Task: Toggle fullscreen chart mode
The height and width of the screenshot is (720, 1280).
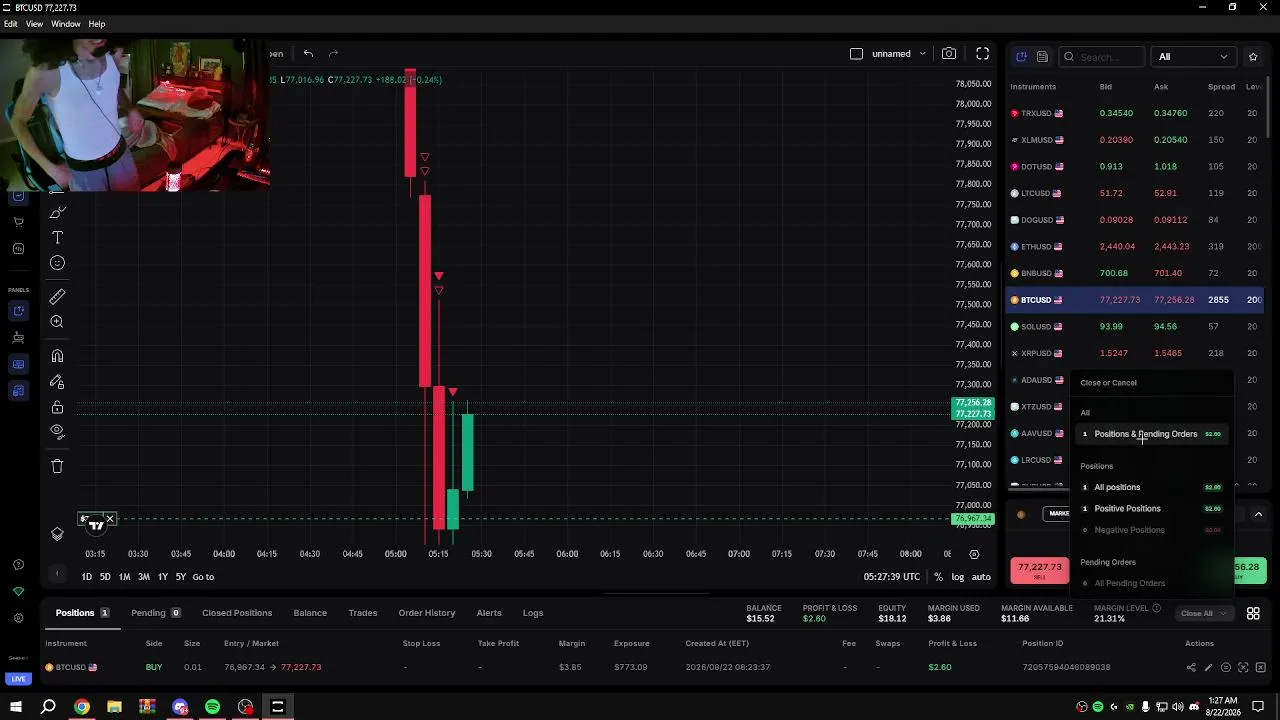Action: [983, 54]
